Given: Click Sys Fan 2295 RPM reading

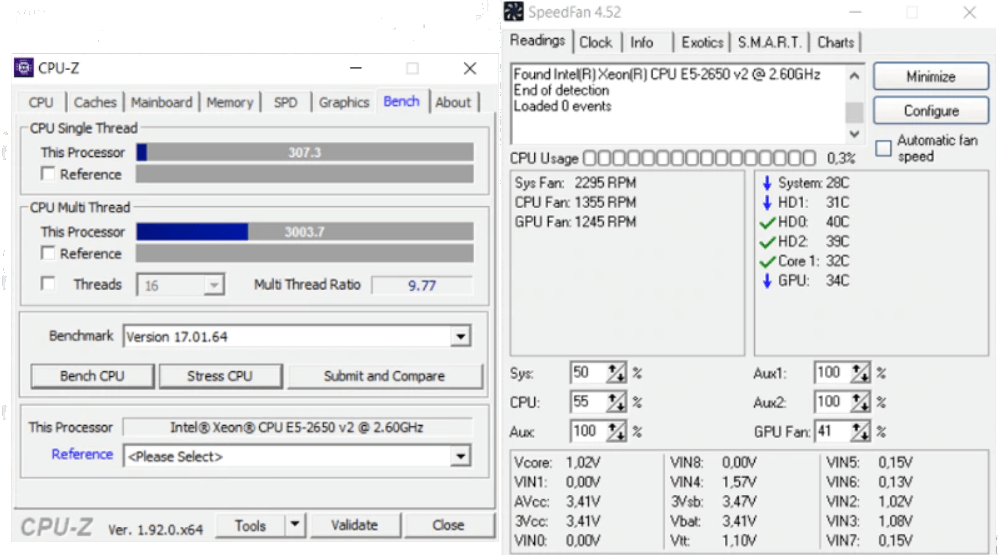Looking at the screenshot, I should (x=575, y=183).
